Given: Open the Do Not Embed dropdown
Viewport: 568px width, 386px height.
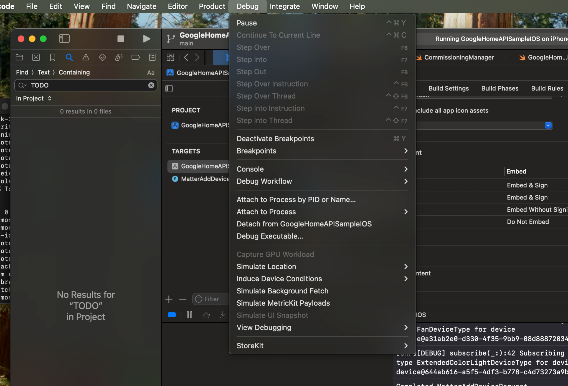Looking at the screenshot, I should coord(528,222).
